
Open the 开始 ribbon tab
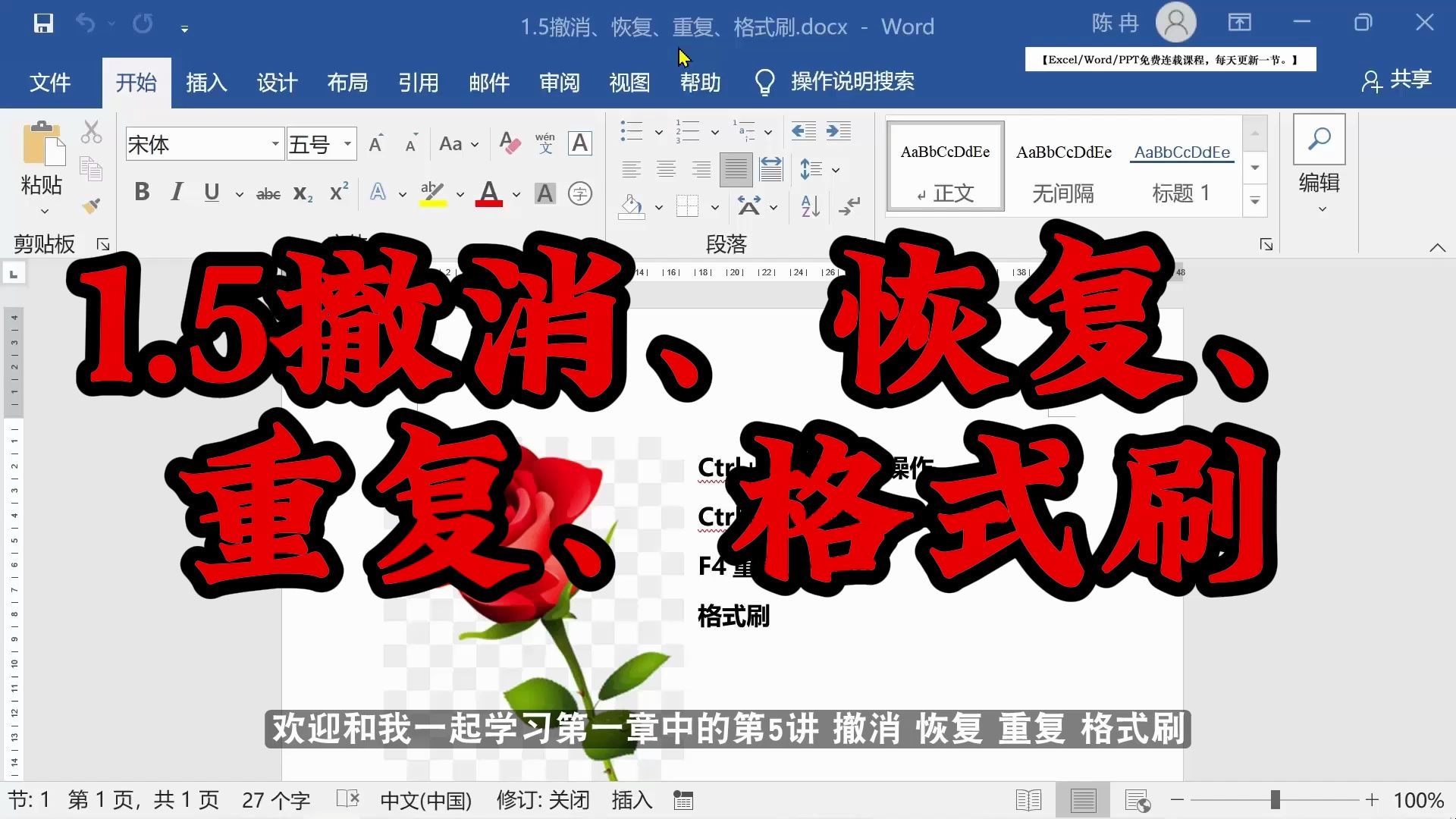coord(136,82)
